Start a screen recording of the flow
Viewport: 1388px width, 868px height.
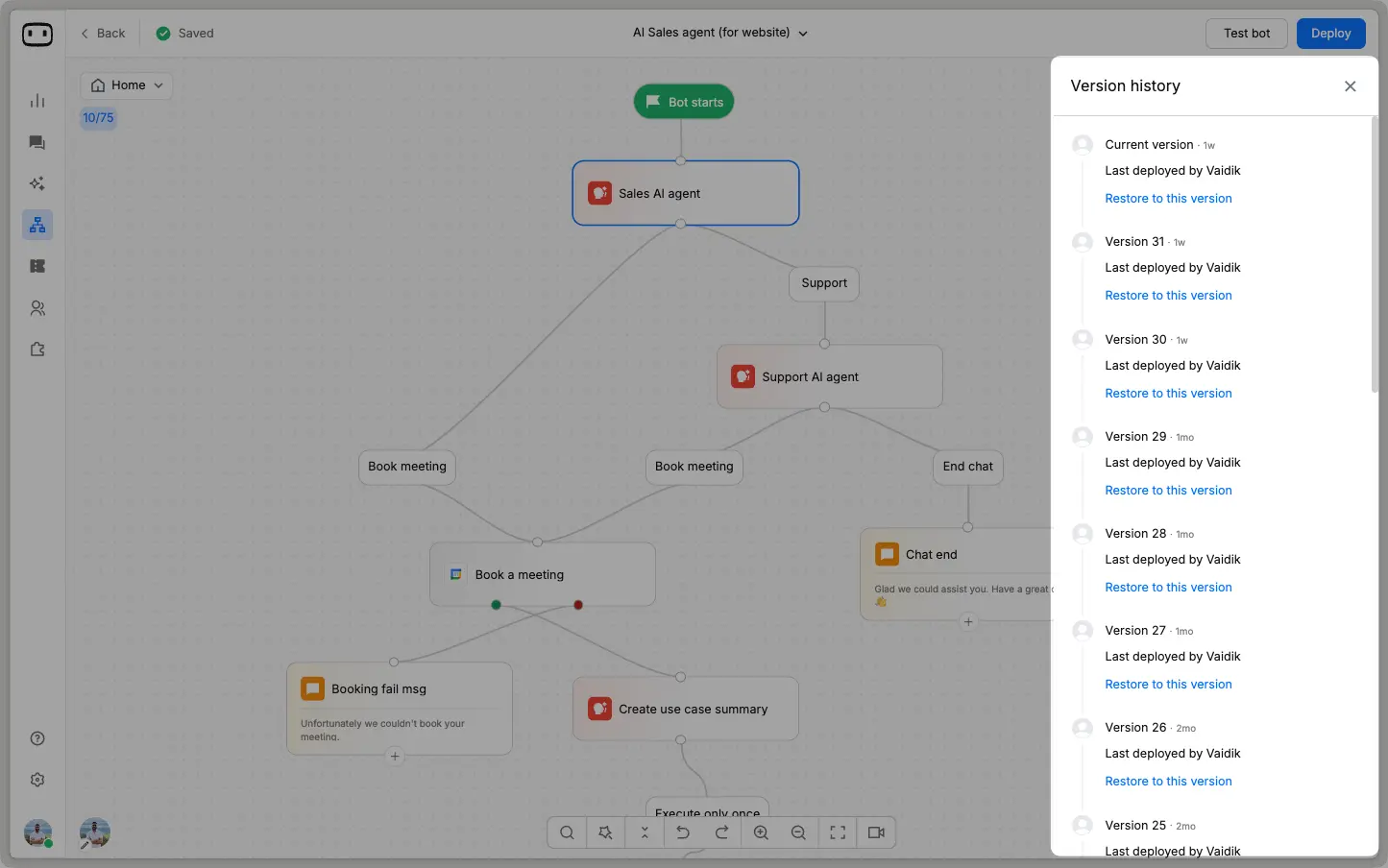(875, 832)
